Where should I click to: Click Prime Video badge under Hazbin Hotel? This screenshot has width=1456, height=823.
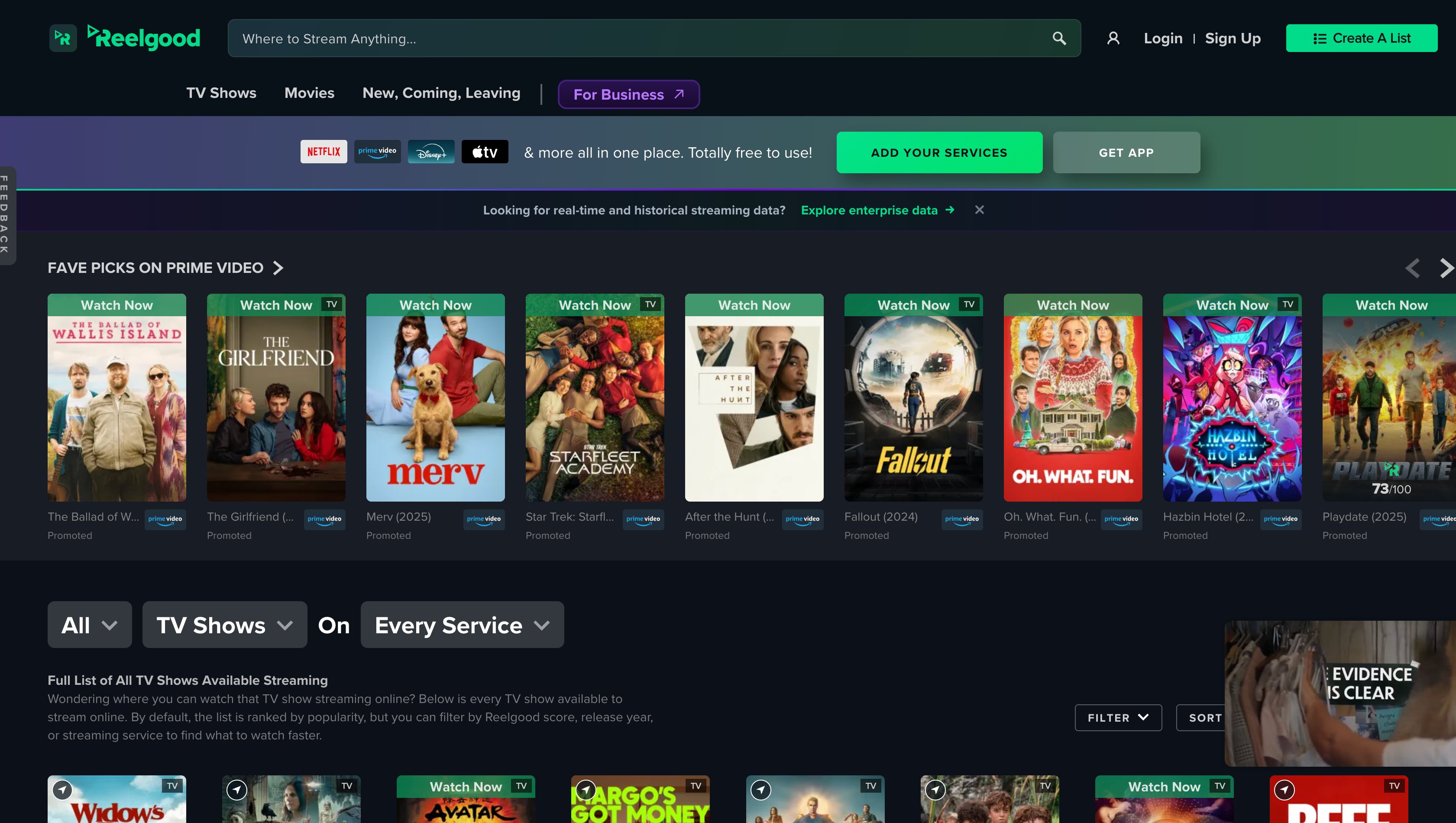click(x=1281, y=519)
